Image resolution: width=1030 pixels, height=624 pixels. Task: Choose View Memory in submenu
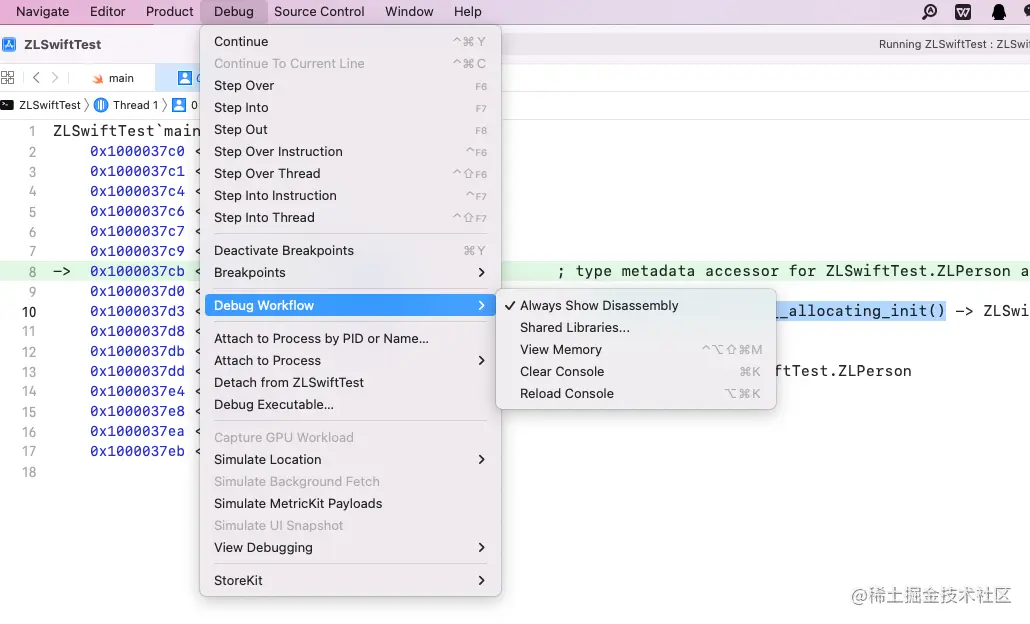(635, 349)
